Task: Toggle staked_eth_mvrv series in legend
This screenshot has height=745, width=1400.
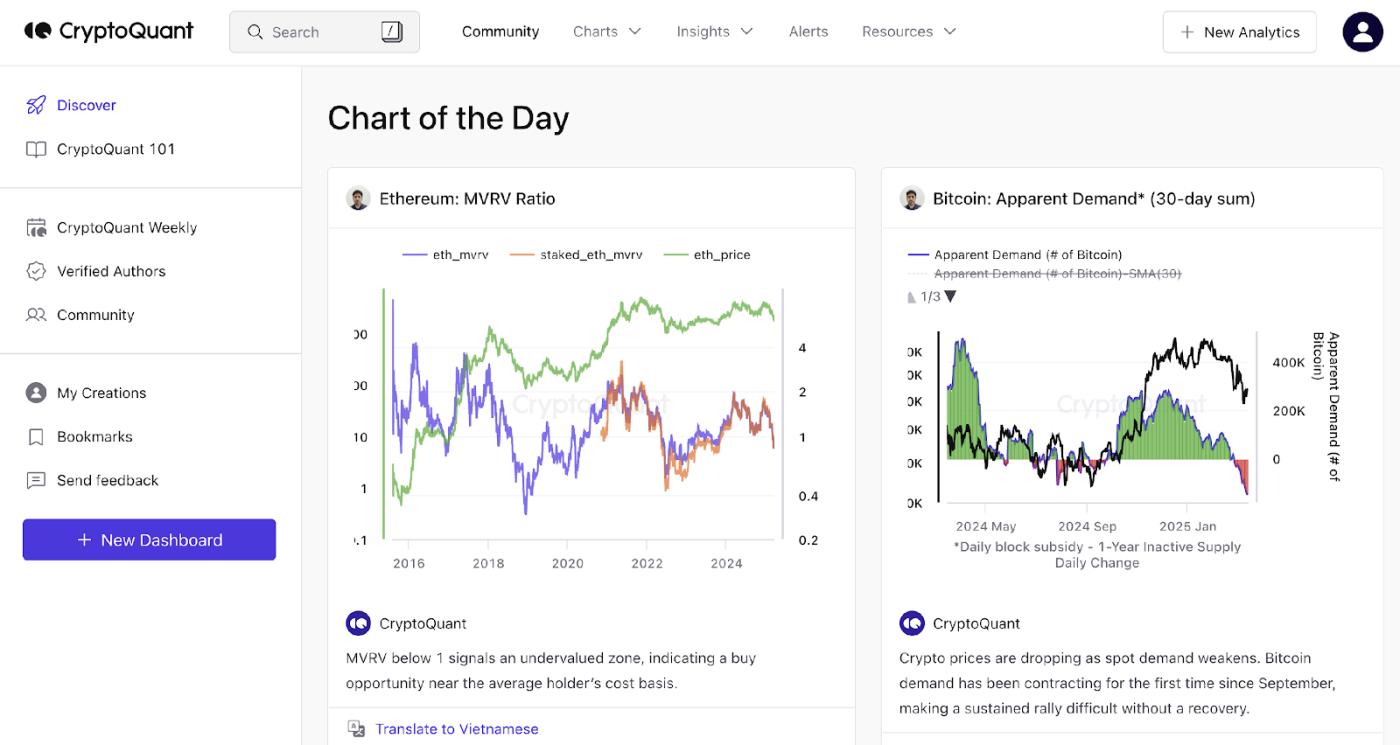Action: pyautogui.click(x=576, y=255)
